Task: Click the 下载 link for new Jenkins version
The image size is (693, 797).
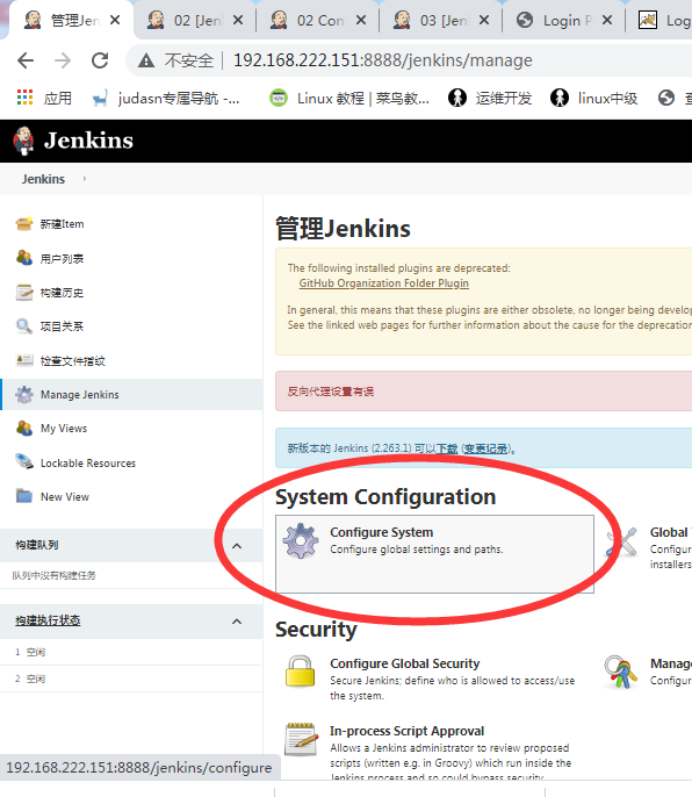Action: click(447, 448)
